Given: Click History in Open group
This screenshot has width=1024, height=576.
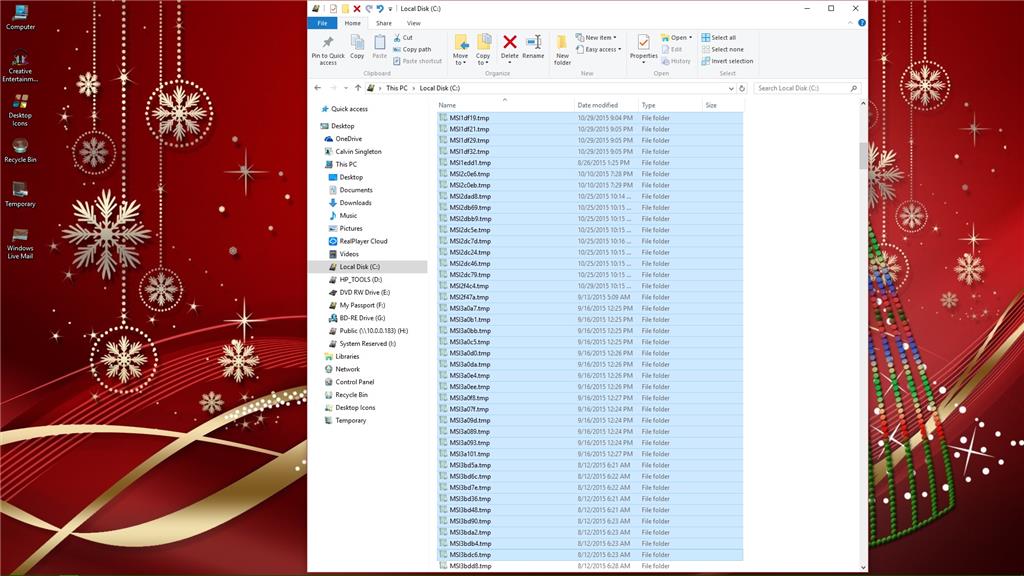Looking at the screenshot, I should [676, 61].
